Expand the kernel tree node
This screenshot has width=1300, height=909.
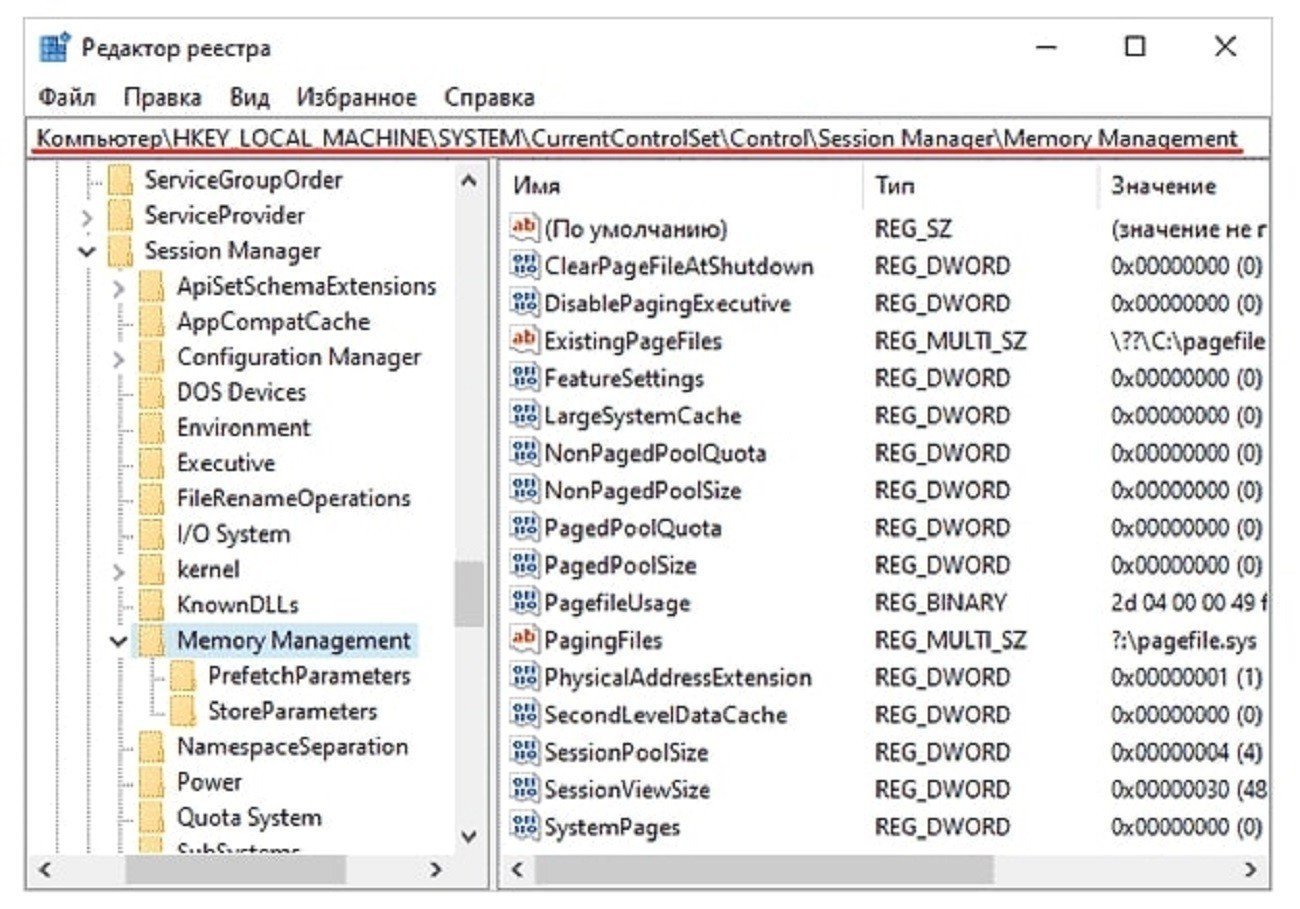[x=119, y=571]
